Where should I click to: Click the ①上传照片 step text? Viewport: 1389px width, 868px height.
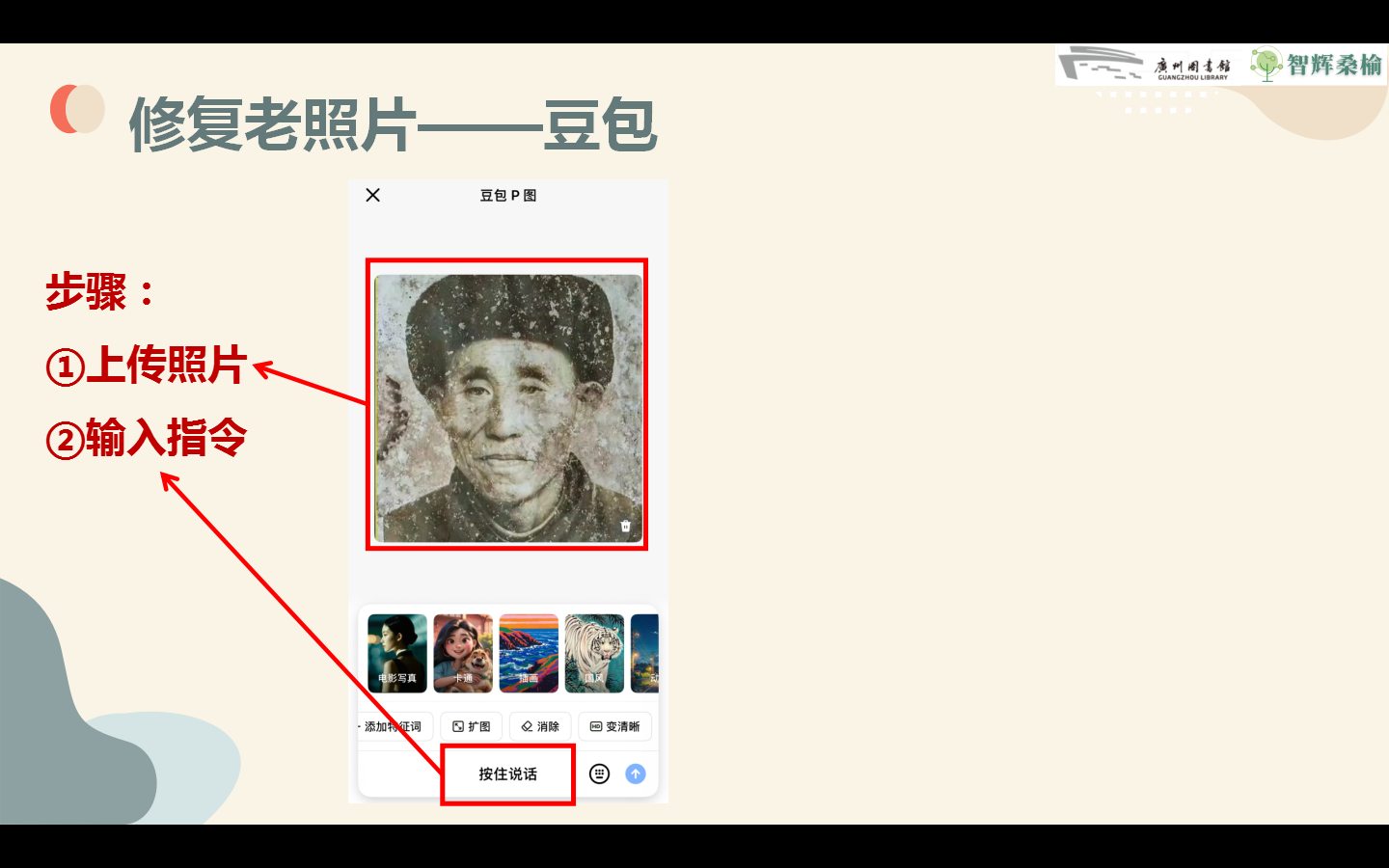click(x=147, y=366)
